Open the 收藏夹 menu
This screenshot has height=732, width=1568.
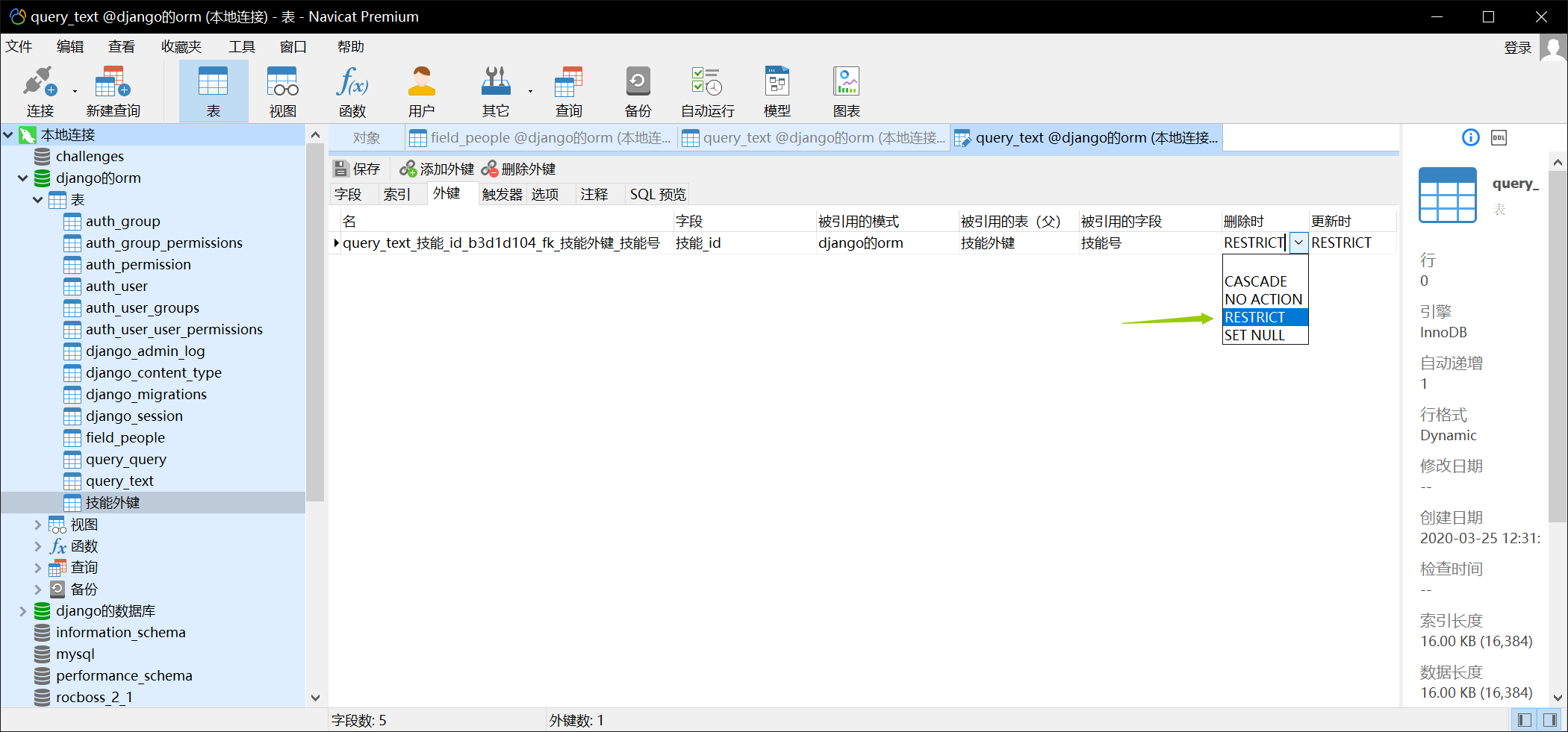click(x=181, y=47)
